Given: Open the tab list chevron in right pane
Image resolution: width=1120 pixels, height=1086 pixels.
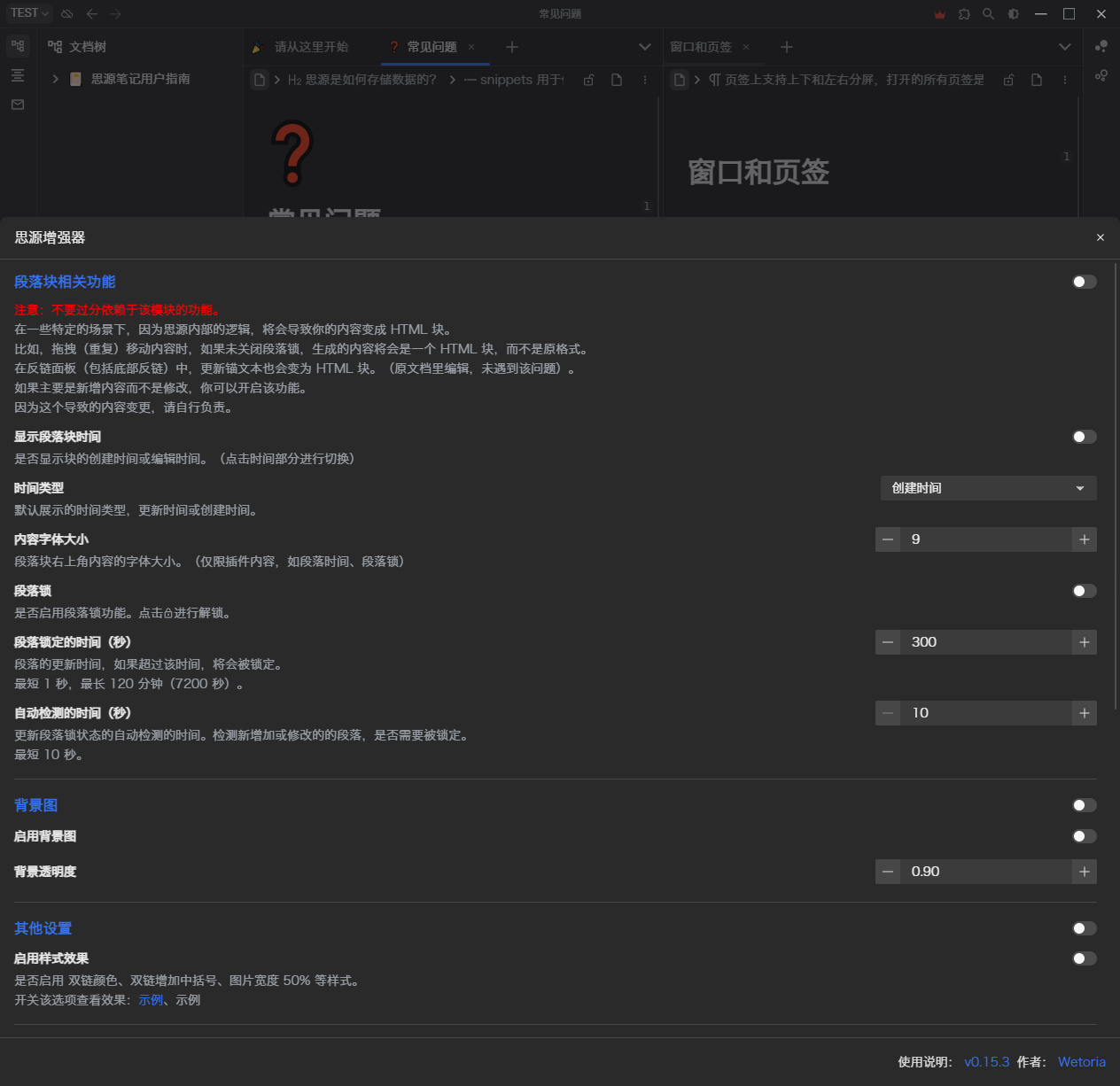Looking at the screenshot, I should [1065, 47].
